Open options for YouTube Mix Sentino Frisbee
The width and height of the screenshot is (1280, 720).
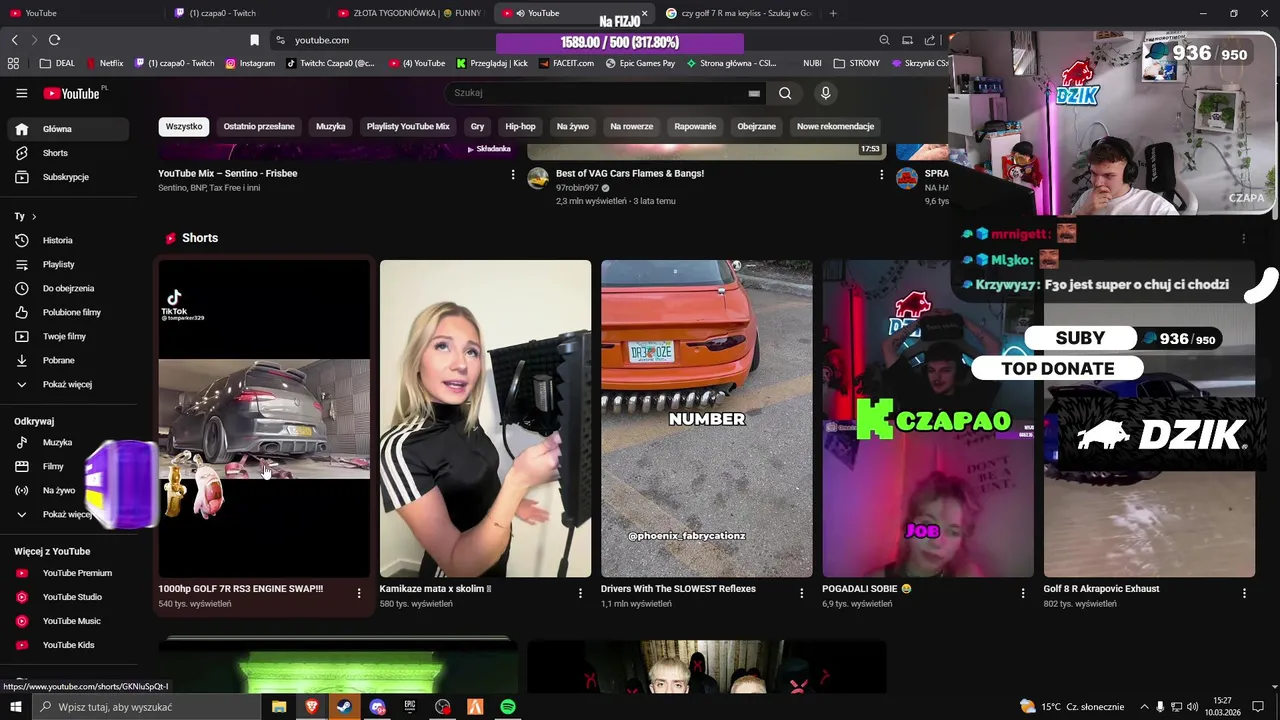click(513, 175)
